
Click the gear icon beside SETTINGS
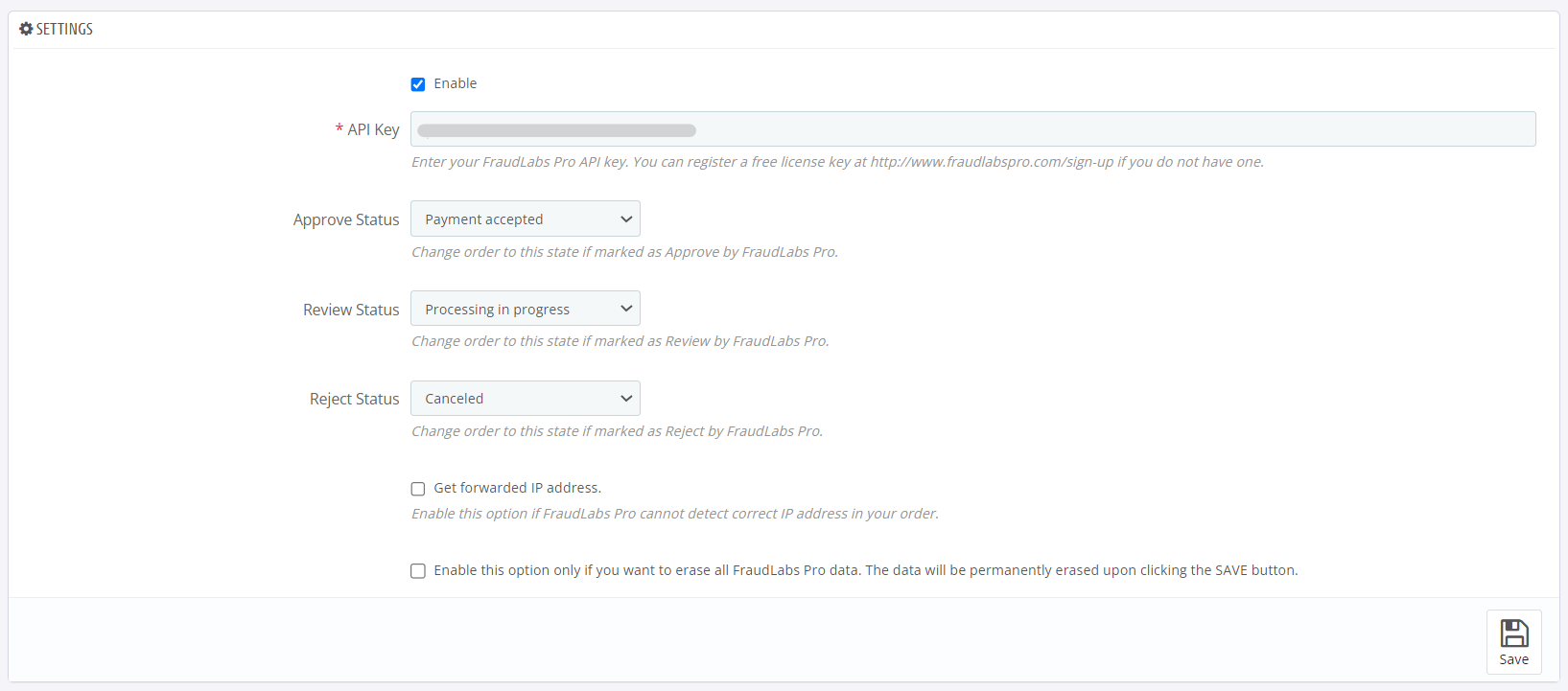point(26,29)
